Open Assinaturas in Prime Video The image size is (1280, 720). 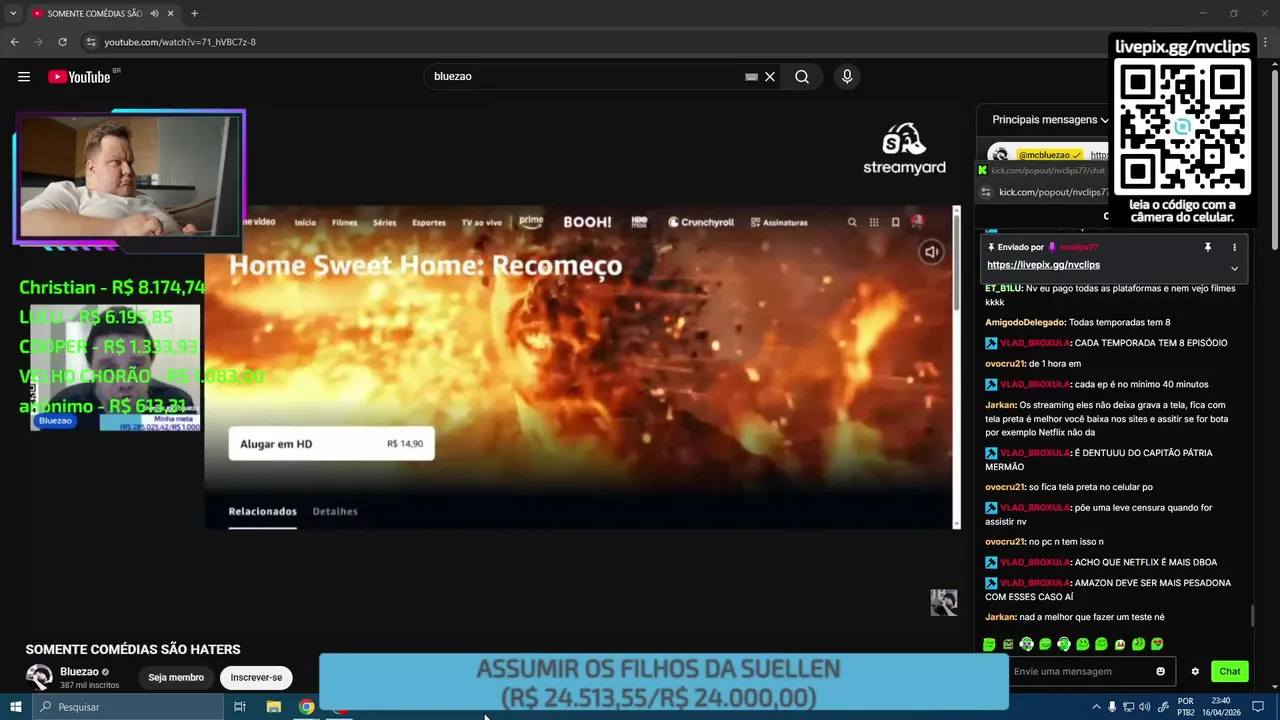click(779, 222)
